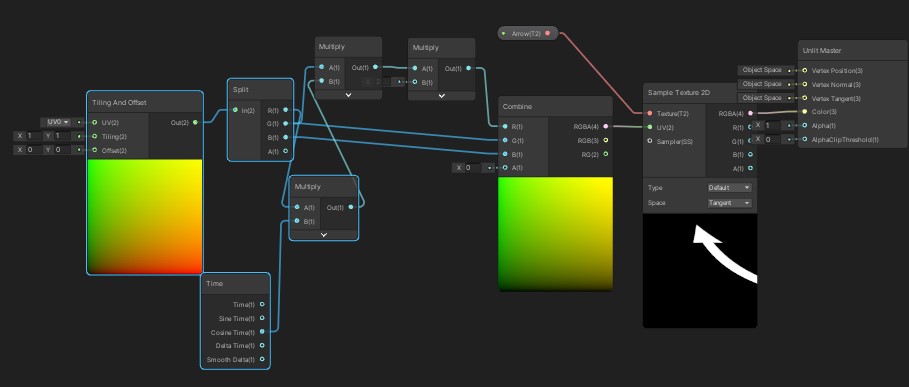
Task: Click the Texture(T2) input port on Sample Texture 2D
Action: coord(650,114)
